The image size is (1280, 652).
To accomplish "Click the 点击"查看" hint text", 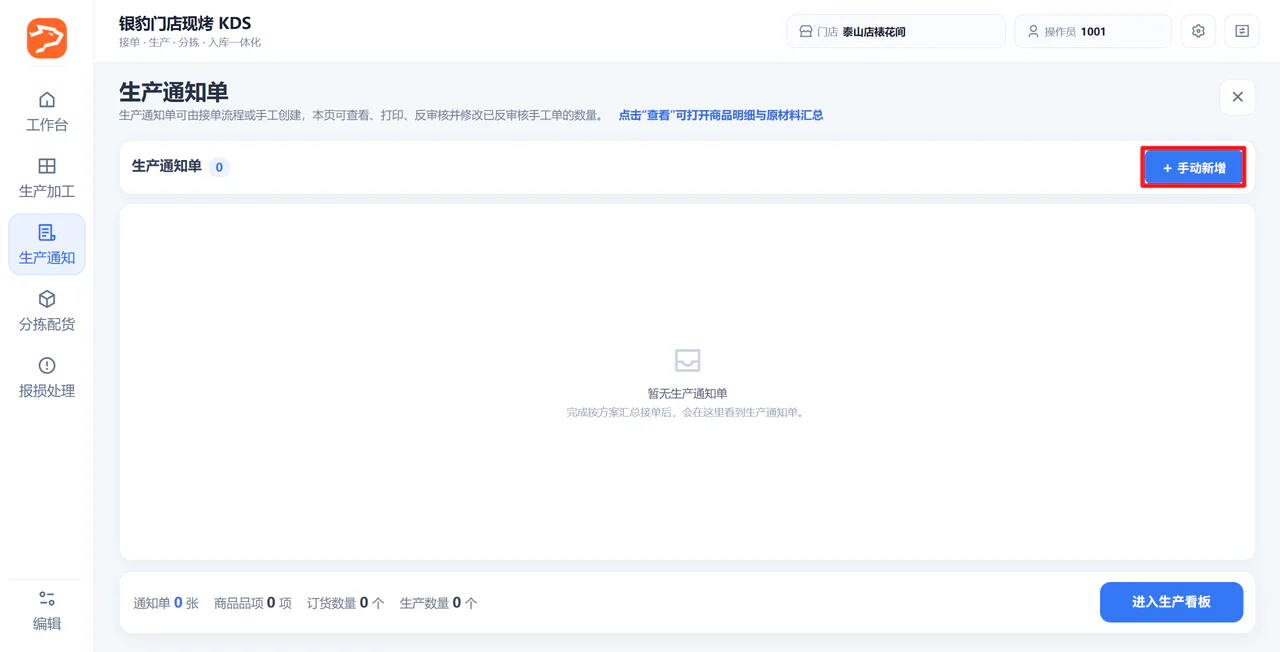I will 720,115.
